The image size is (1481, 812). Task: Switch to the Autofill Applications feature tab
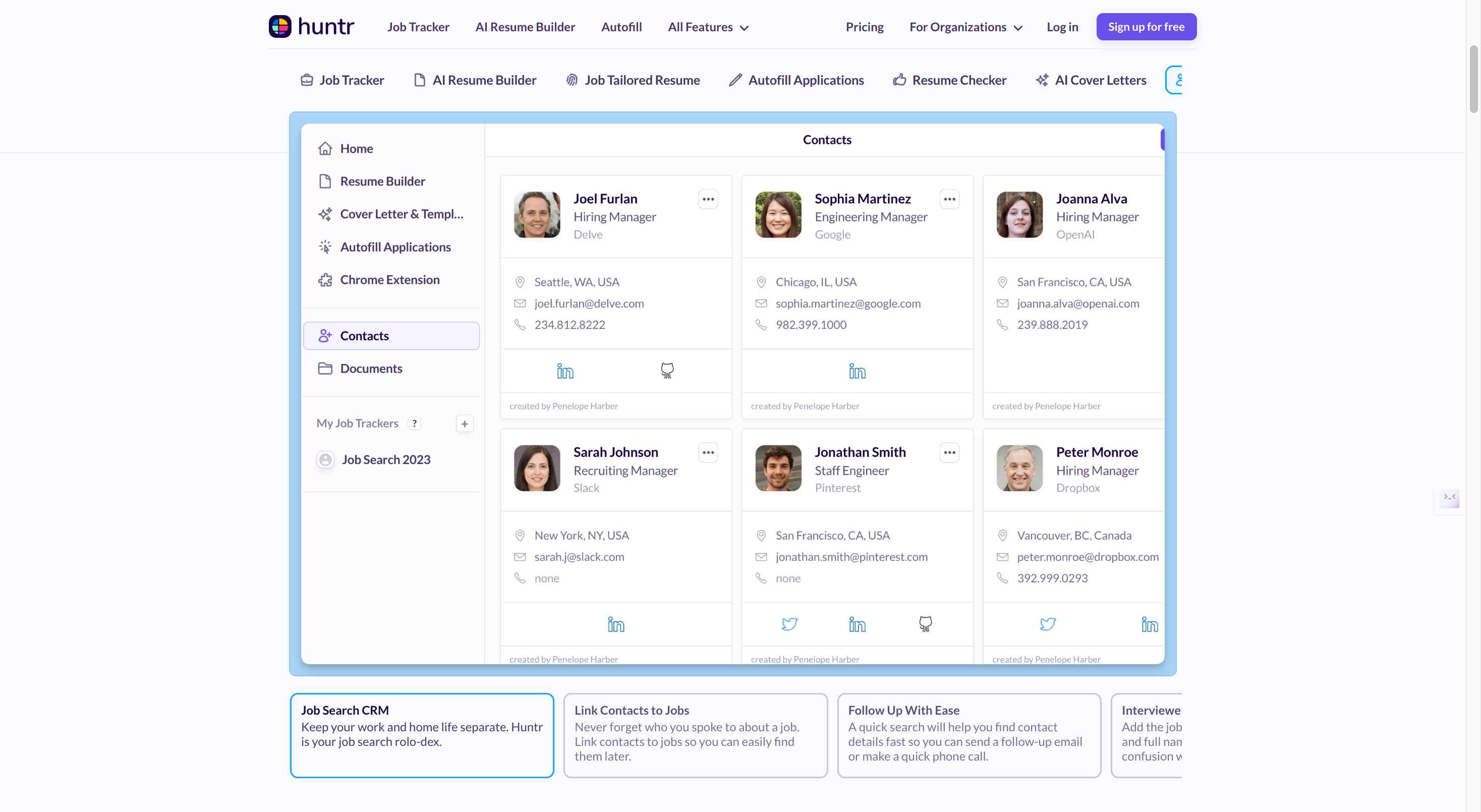(796, 80)
